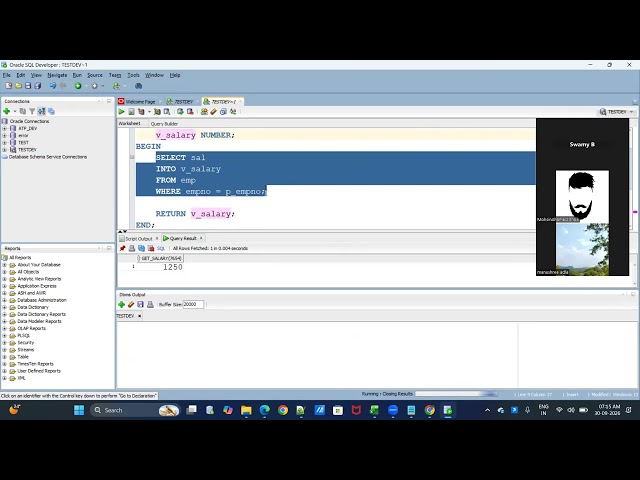Image resolution: width=640 pixels, height=480 pixels.
Task: Clear Dbms Output with the eraser icon
Action: 131,304
